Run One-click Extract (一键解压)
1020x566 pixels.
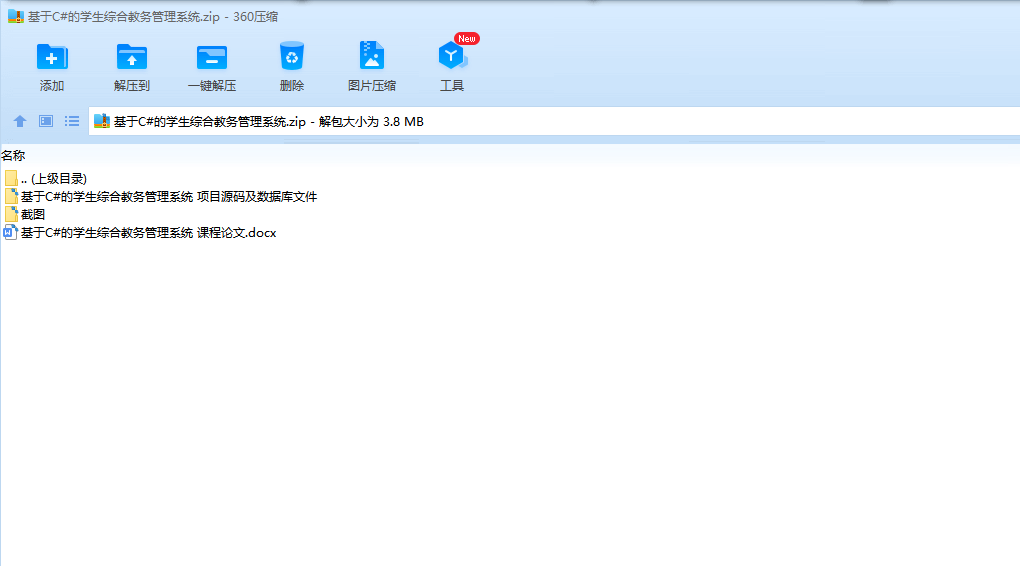[x=211, y=57]
